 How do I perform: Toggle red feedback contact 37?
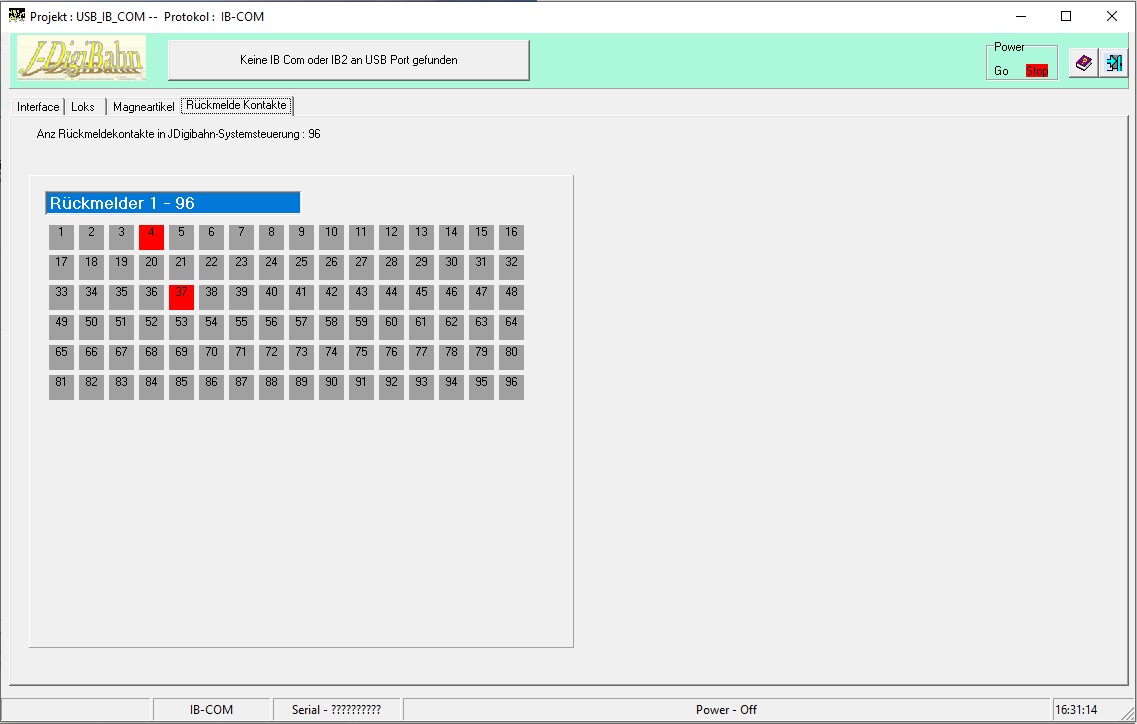pos(181,297)
